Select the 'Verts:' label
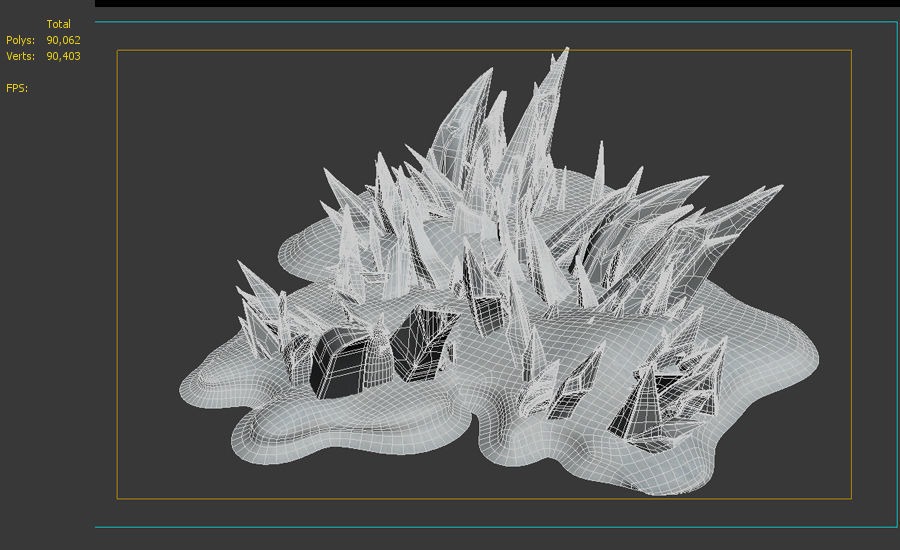 [x=21, y=56]
